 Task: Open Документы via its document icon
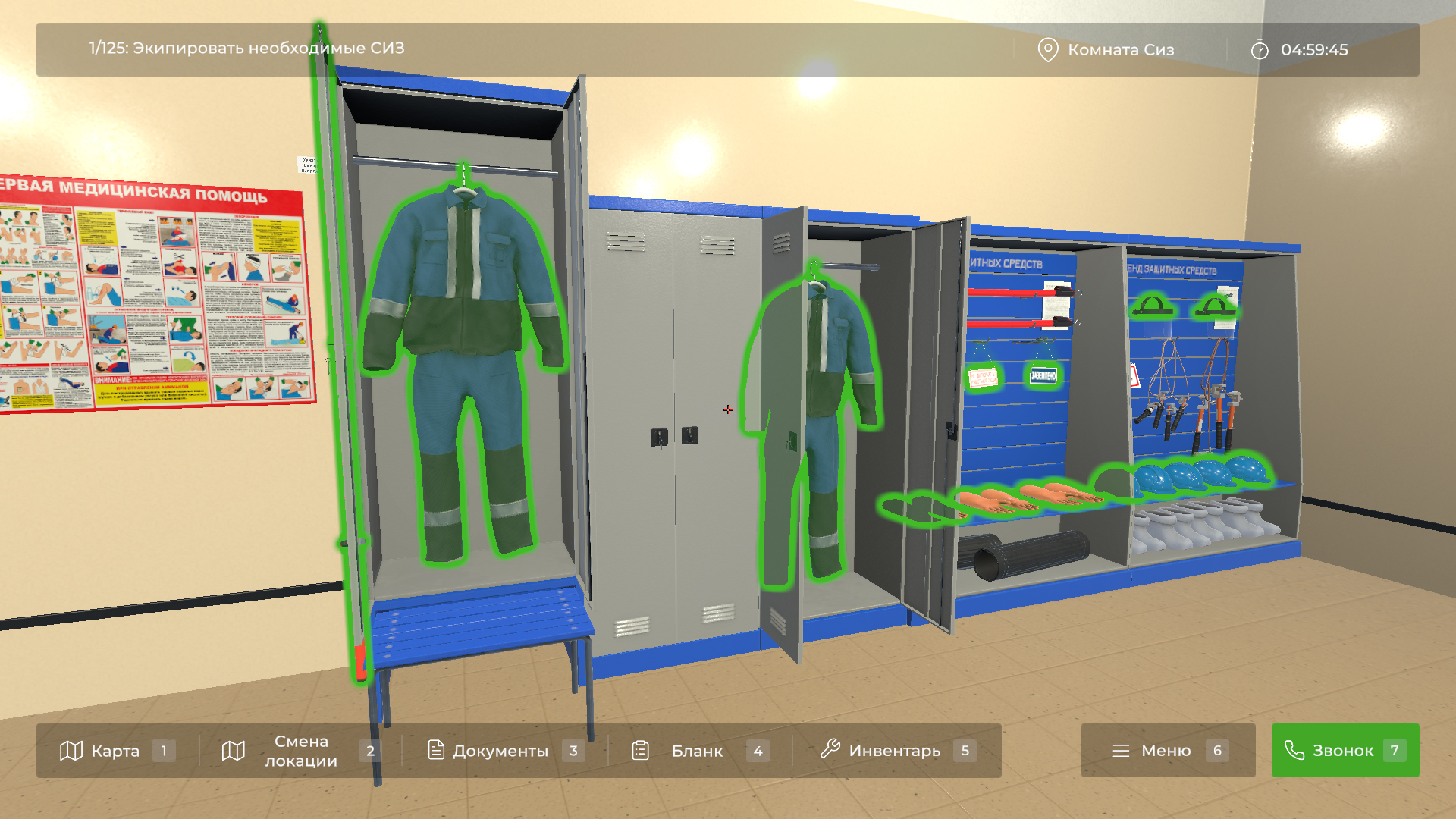(436, 750)
